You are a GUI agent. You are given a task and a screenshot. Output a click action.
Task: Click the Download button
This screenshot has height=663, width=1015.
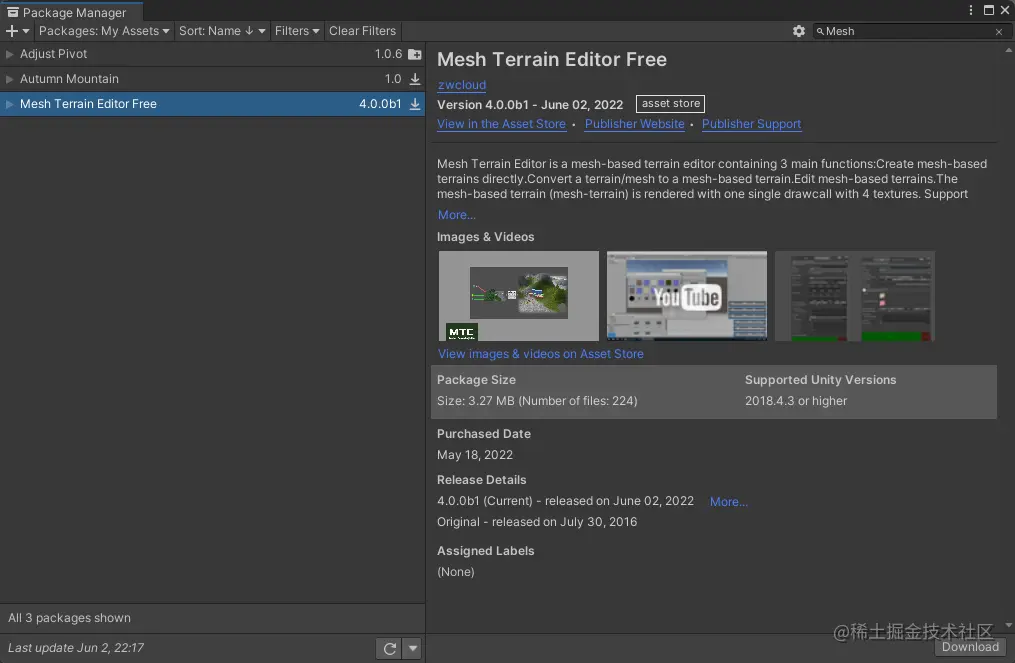pyautogui.click(x=970, y=647)
